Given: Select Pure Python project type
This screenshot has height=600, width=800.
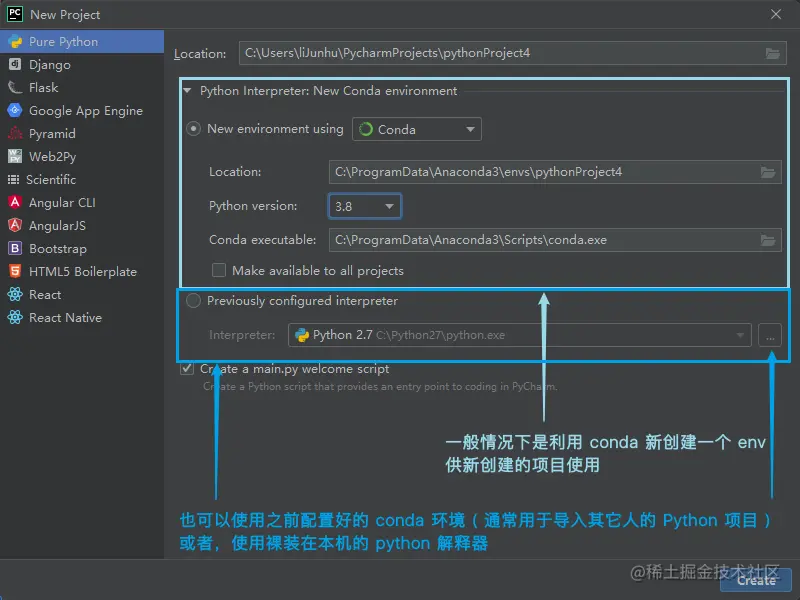Looking at the screenshot, I should tap(82, 42).
